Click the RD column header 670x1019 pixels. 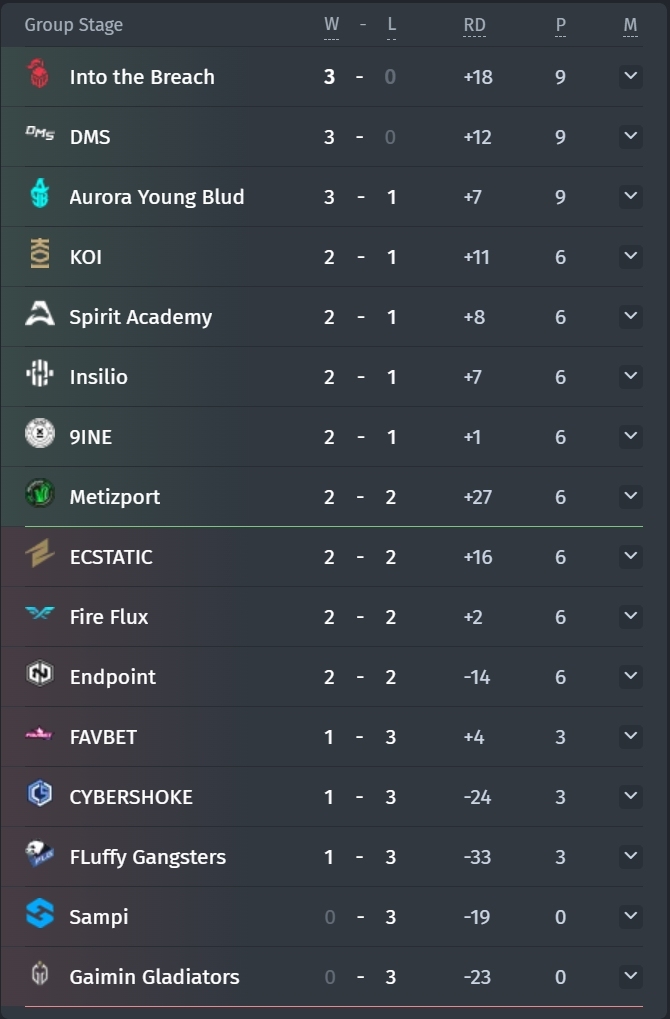(474, 25)
